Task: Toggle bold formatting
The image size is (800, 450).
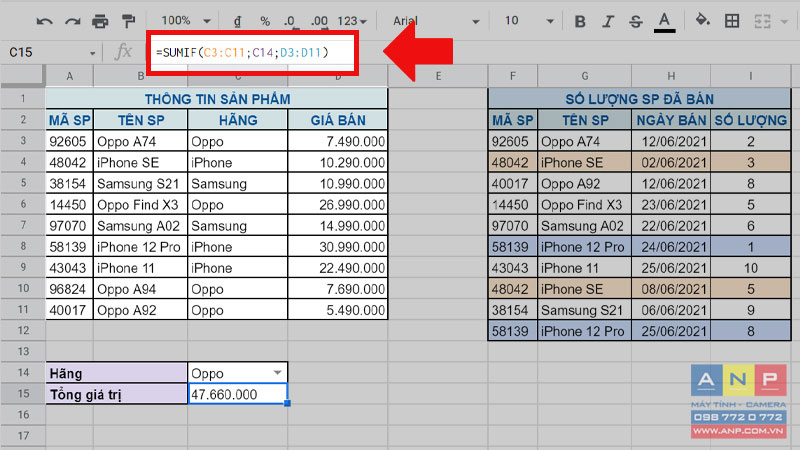Action: point(580,21)
